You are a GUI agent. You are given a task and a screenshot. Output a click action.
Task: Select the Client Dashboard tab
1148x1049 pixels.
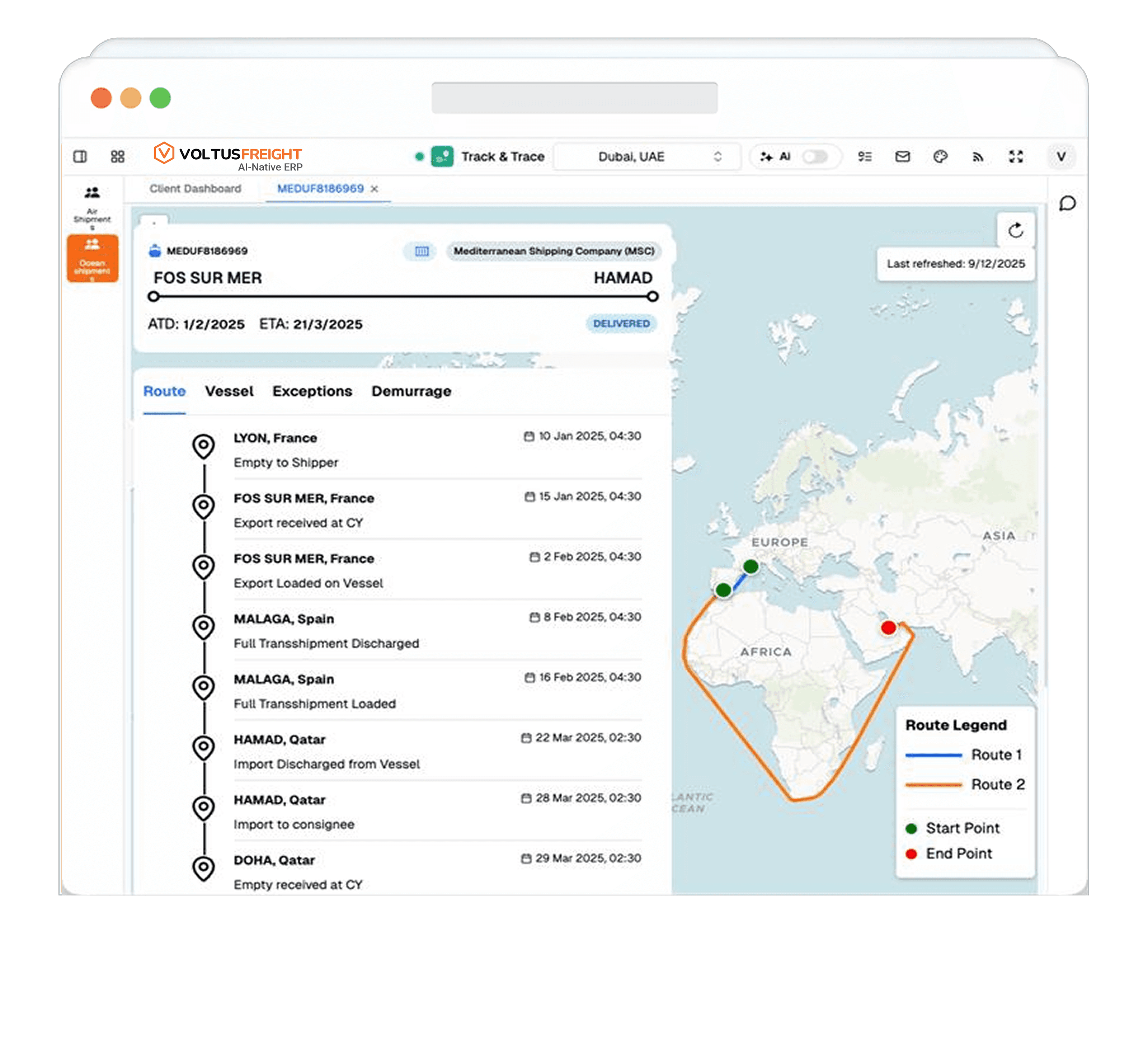pos(195,188)
